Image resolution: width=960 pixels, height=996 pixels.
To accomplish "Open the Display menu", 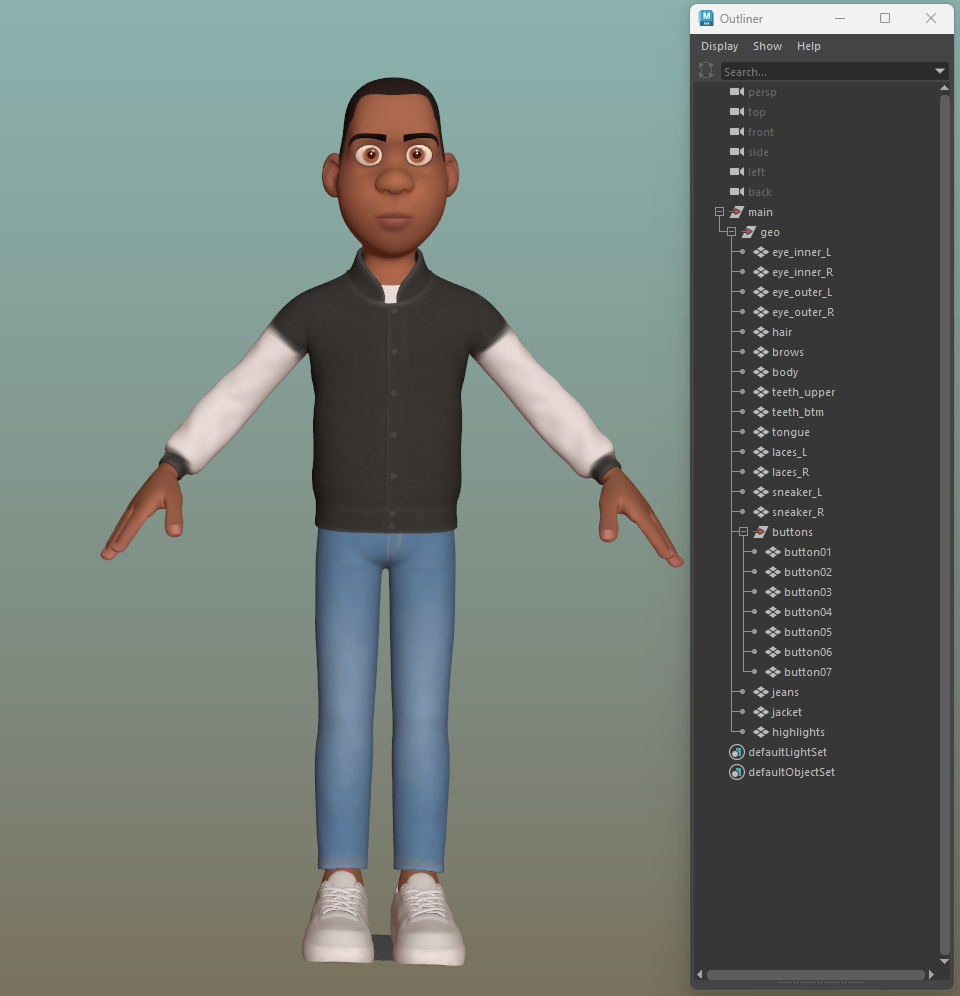I will (x=719, y=46).
